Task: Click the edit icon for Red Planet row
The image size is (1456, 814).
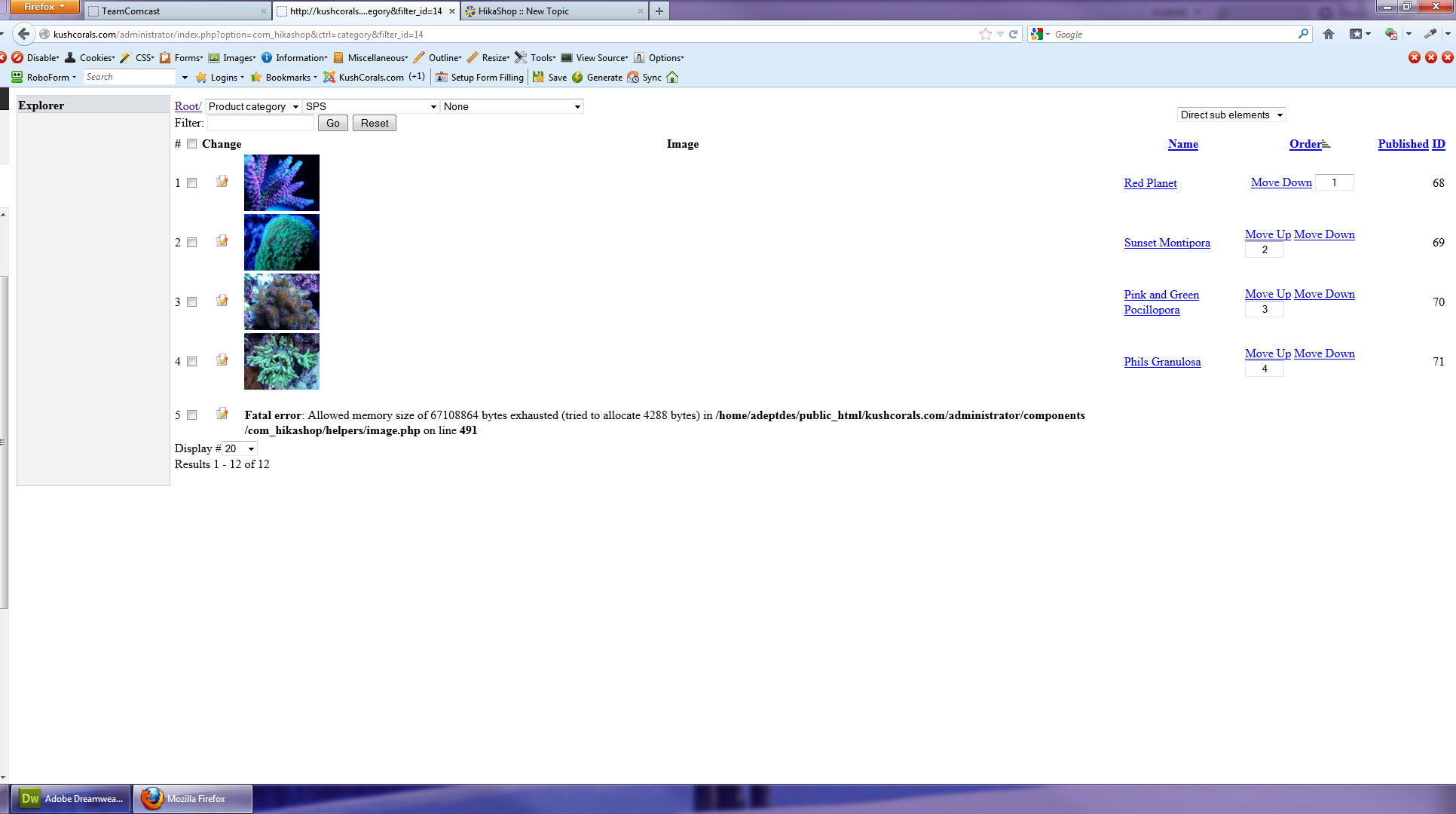Action: 222,182
